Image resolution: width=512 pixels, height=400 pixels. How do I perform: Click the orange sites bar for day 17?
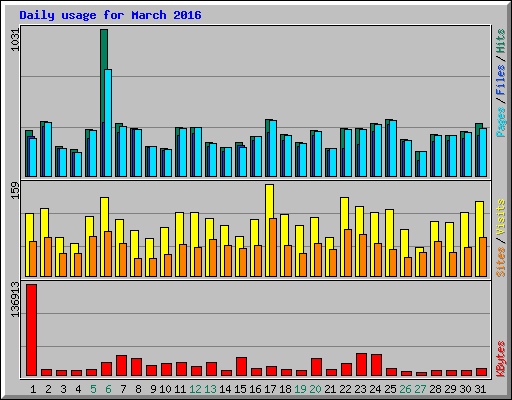click(273, 247)
